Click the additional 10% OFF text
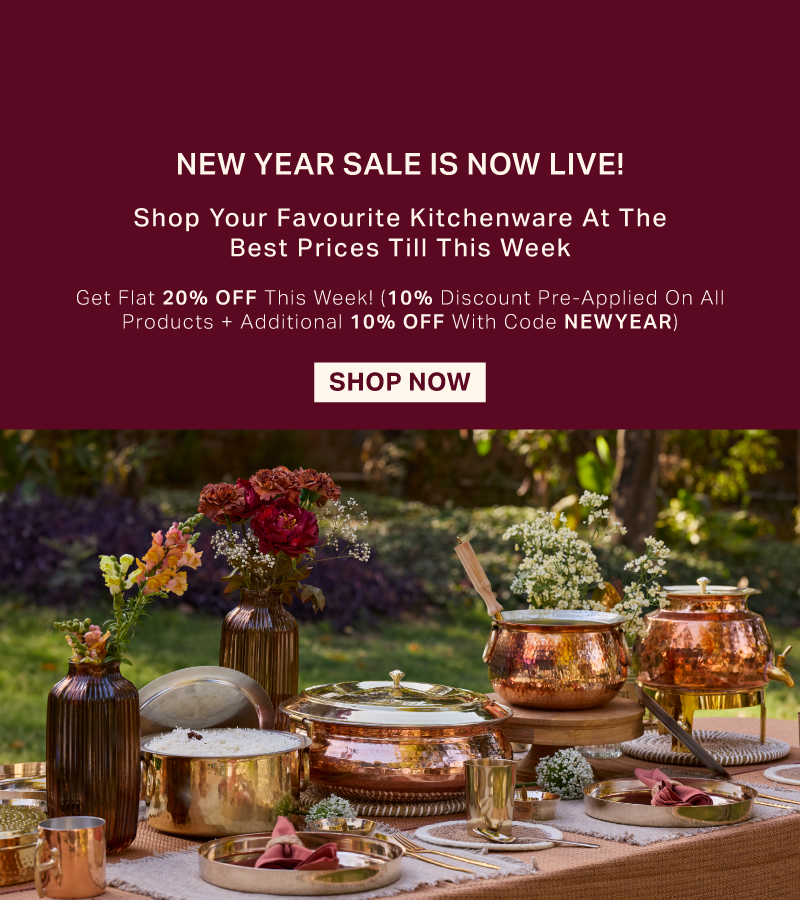The height and width of the screenshot is (900, 800). (x=398, y=321)
